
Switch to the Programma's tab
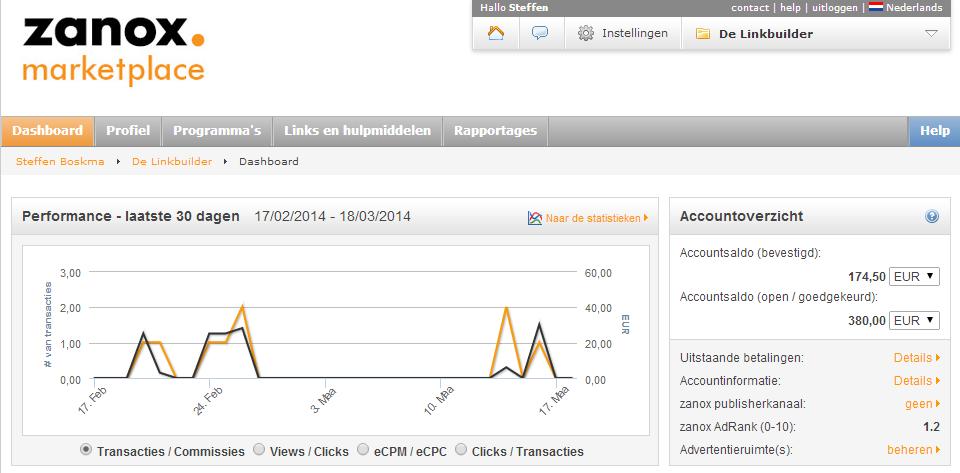tap(217, 131)
